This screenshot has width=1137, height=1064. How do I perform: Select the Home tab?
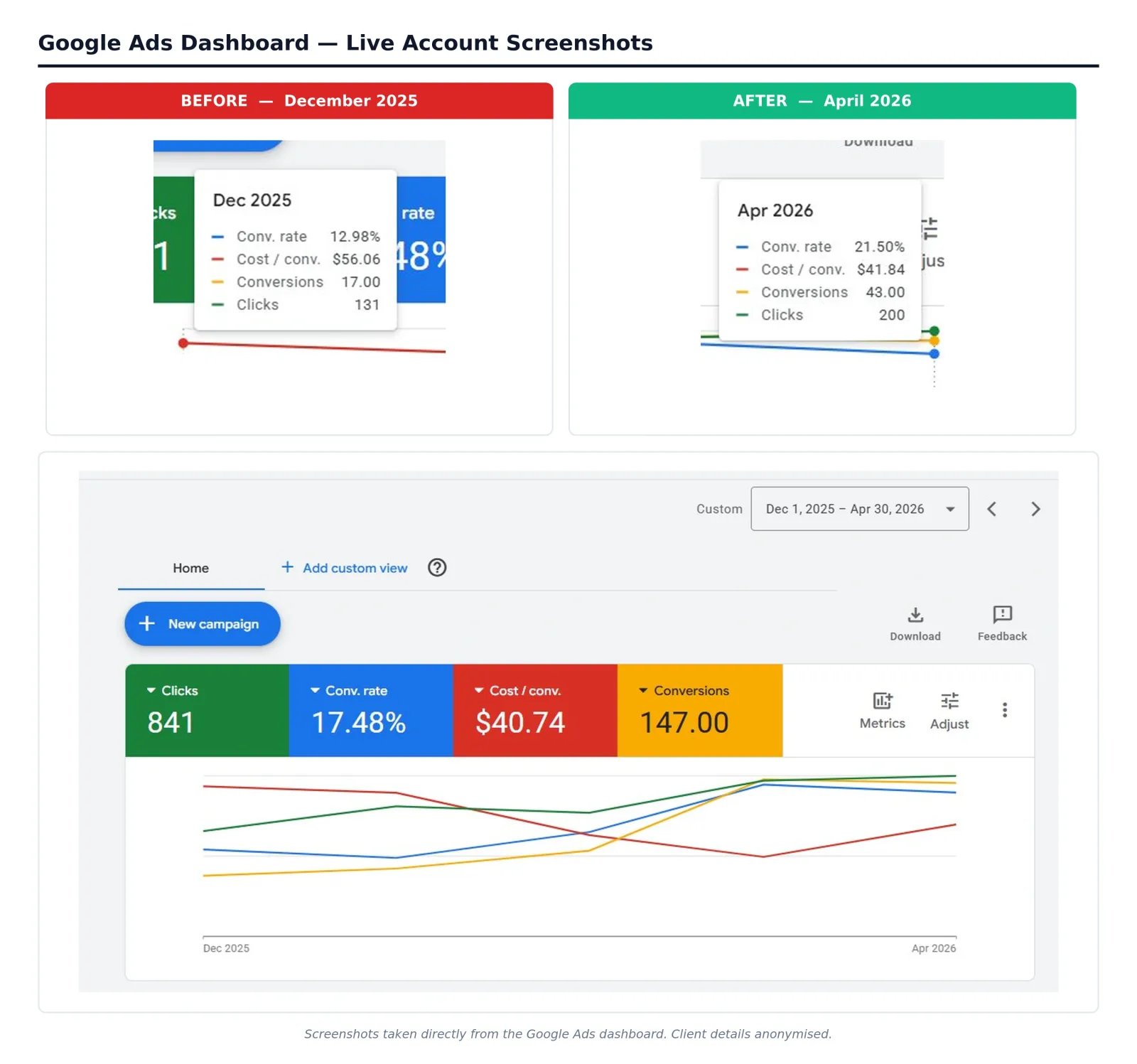[190, 568]
